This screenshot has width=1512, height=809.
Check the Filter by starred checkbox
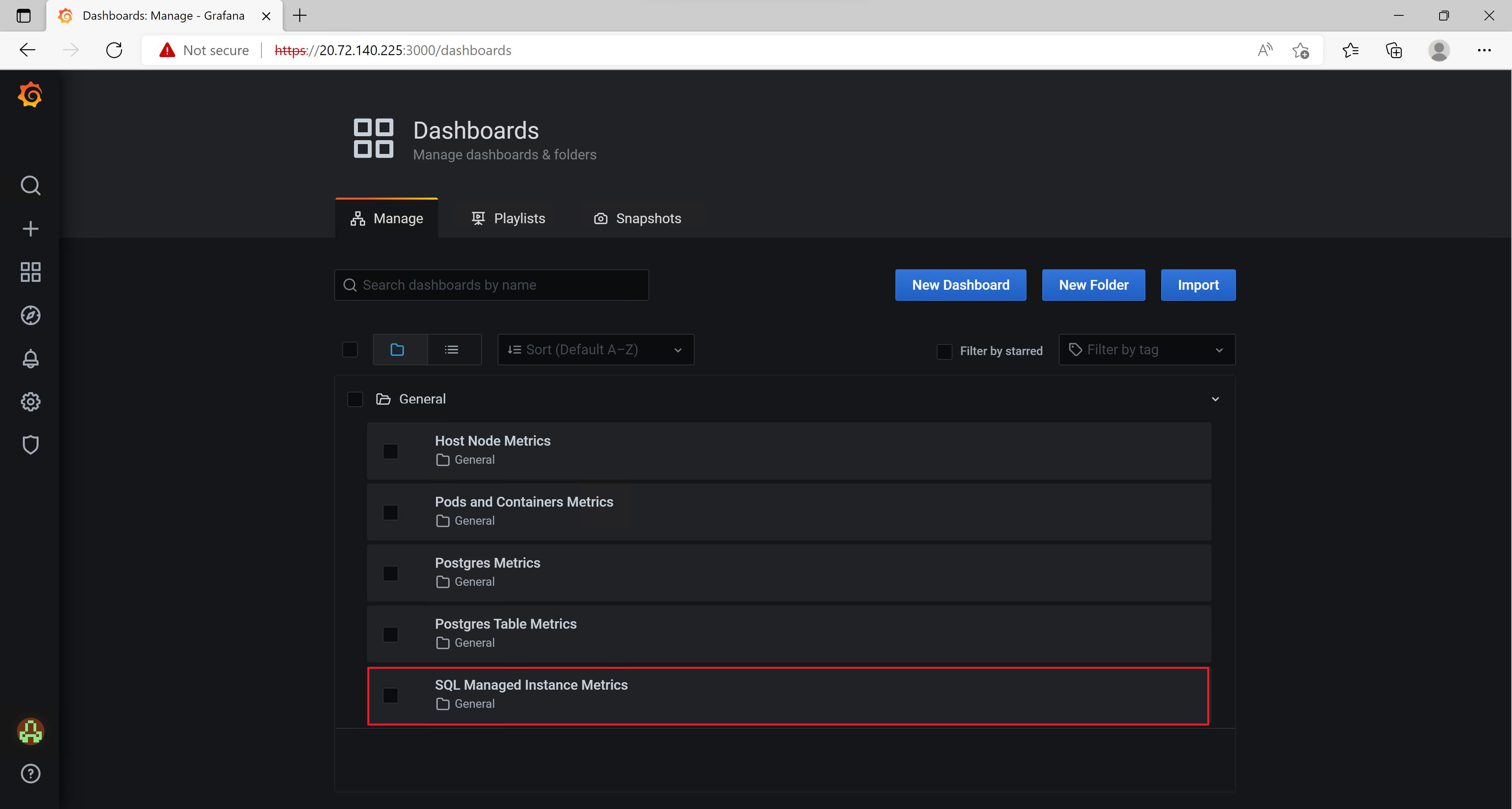point(945,351)
